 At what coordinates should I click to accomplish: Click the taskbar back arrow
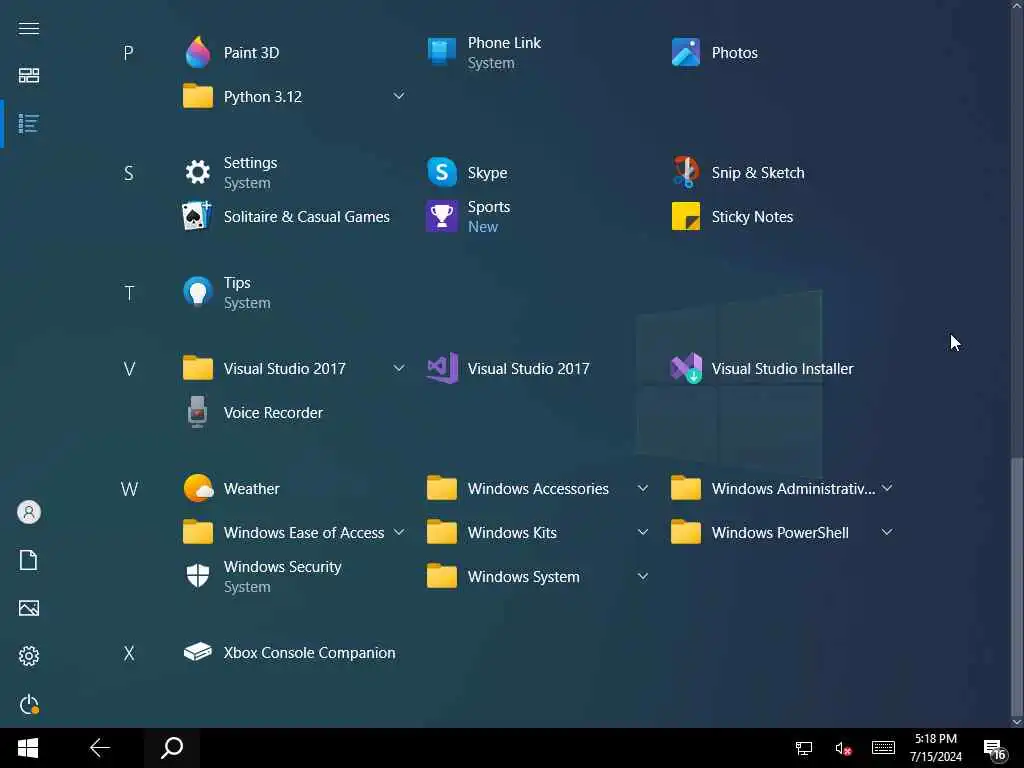click(x=100, y=748)
